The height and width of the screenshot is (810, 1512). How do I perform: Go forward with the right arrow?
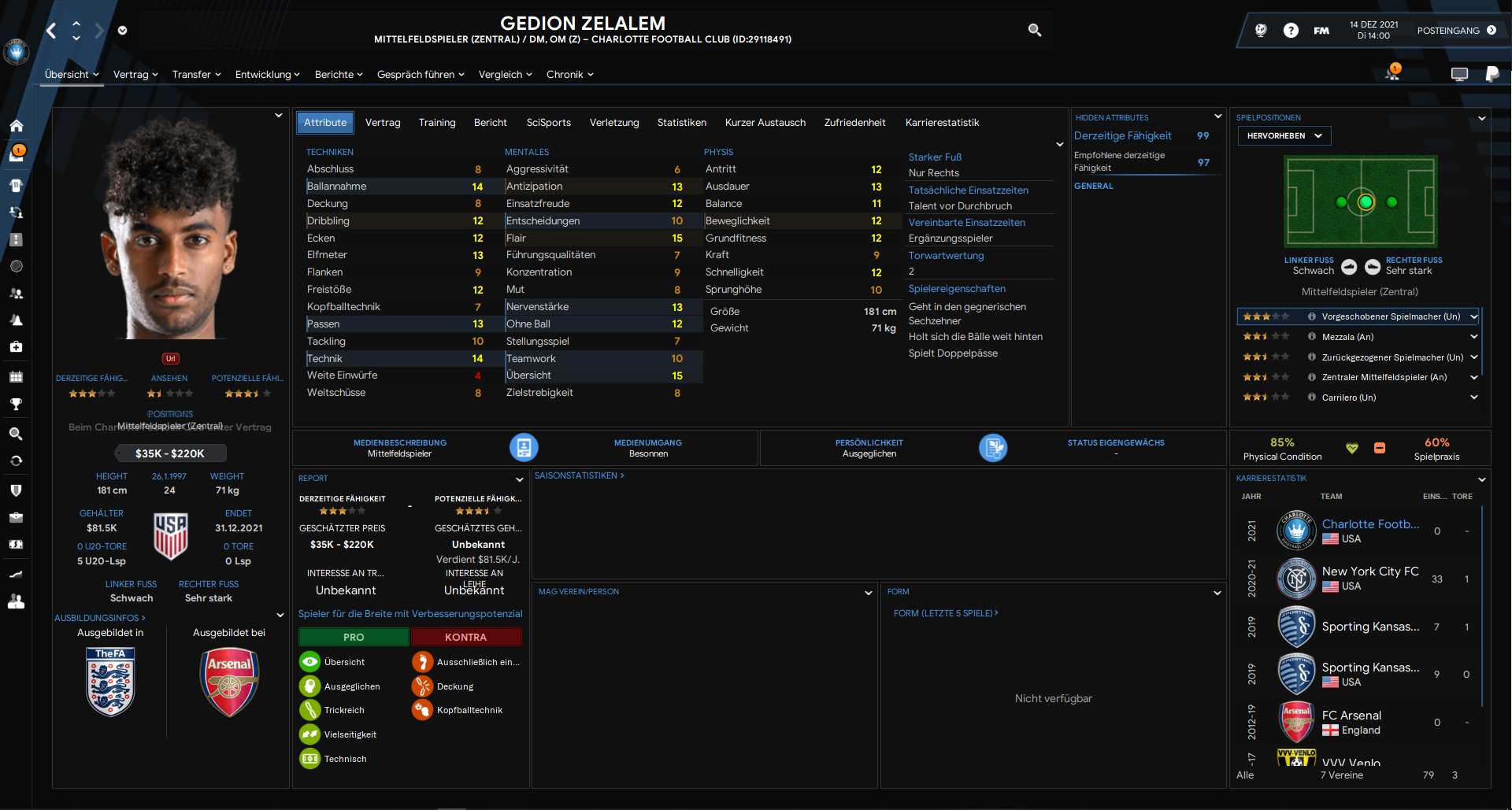(99, 31)
